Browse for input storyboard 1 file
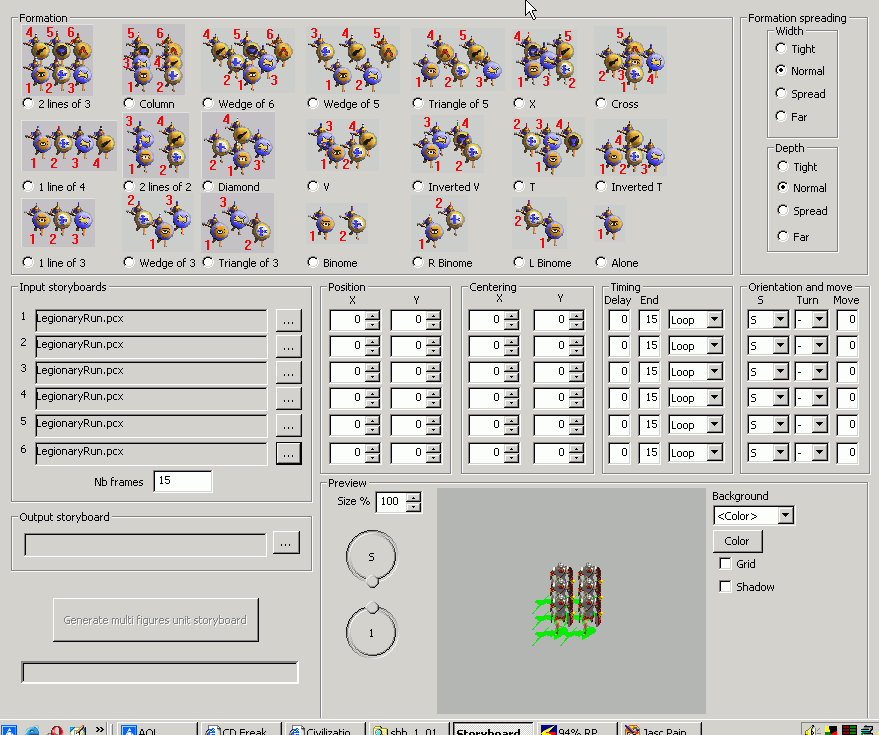Viewport: 879px width, 735px height. 289,321
